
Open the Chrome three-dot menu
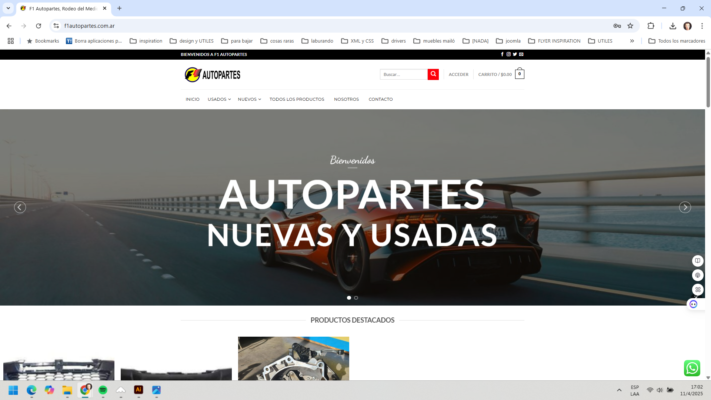tap(702, 26)
